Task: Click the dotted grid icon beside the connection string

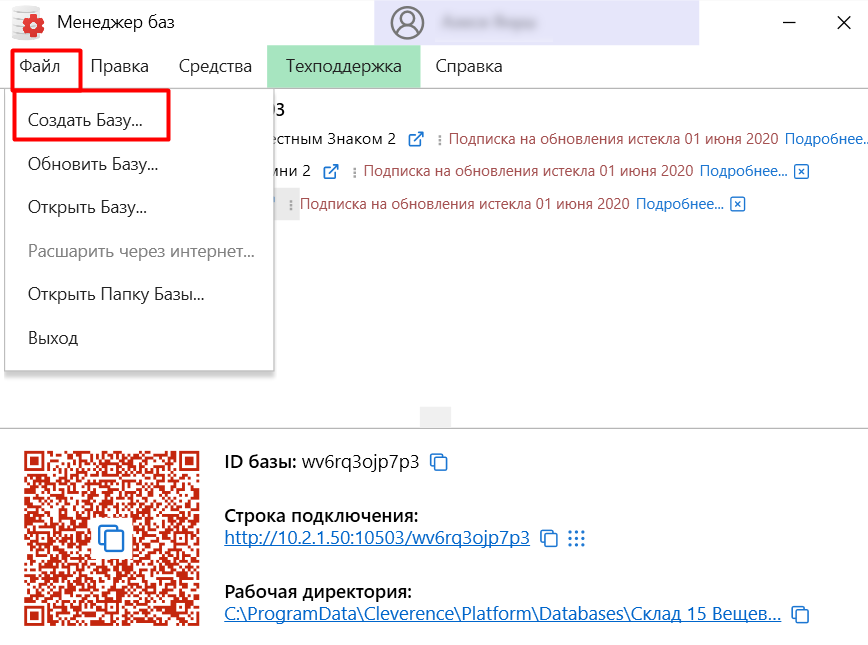Action: (576, 538)
